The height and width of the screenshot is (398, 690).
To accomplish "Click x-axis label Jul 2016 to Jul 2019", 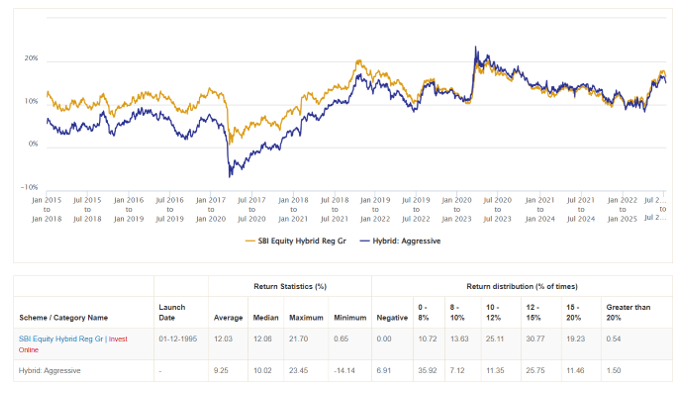I will pyautogui.click(x=169, y=210).
